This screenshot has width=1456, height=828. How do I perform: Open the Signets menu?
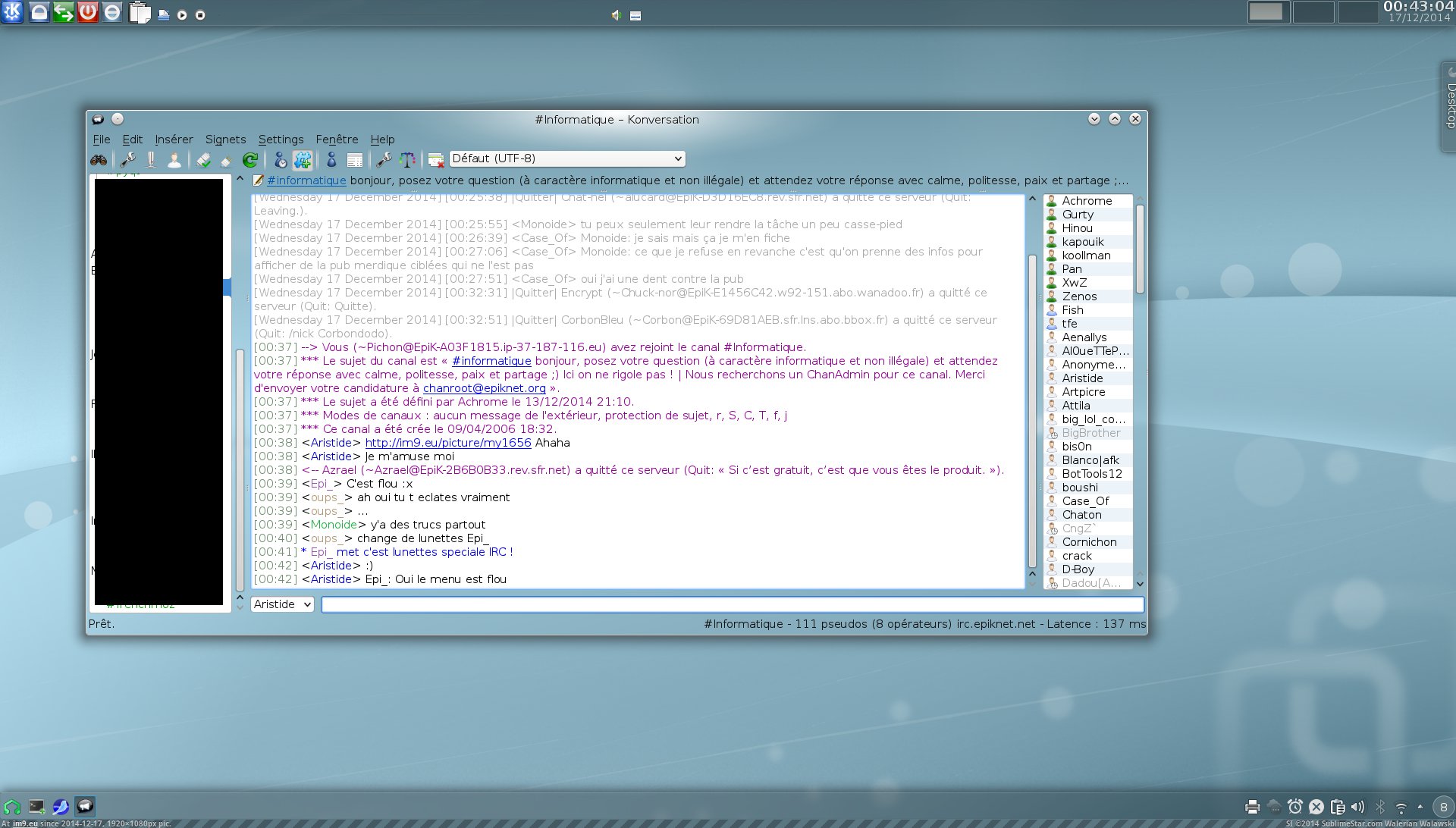(225, 140)
